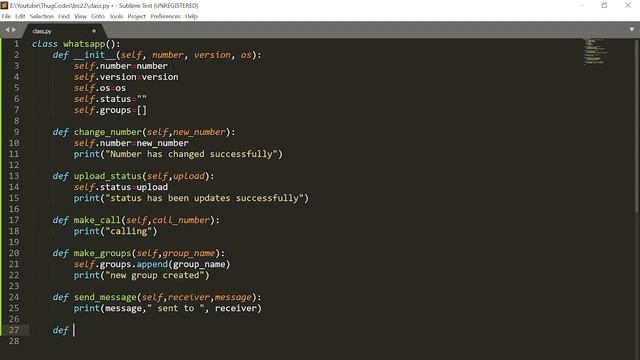This screenshot has width=640, height=360.
Task: Click the "new group created" string
Action: coord(155,275)
